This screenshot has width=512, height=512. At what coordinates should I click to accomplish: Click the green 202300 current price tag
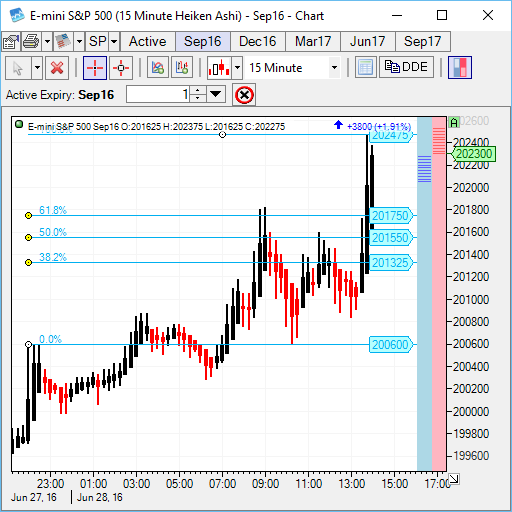[473, 154]
